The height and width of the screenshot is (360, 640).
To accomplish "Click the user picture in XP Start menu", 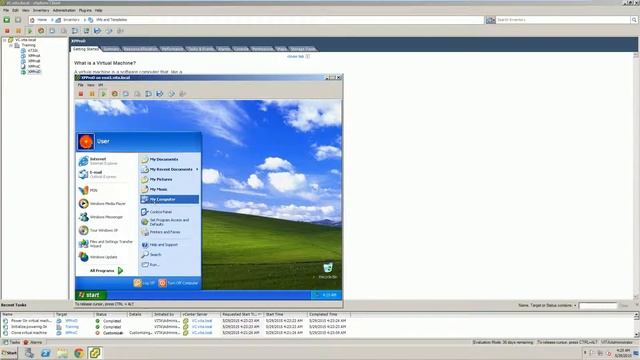I will click(86, 142).
